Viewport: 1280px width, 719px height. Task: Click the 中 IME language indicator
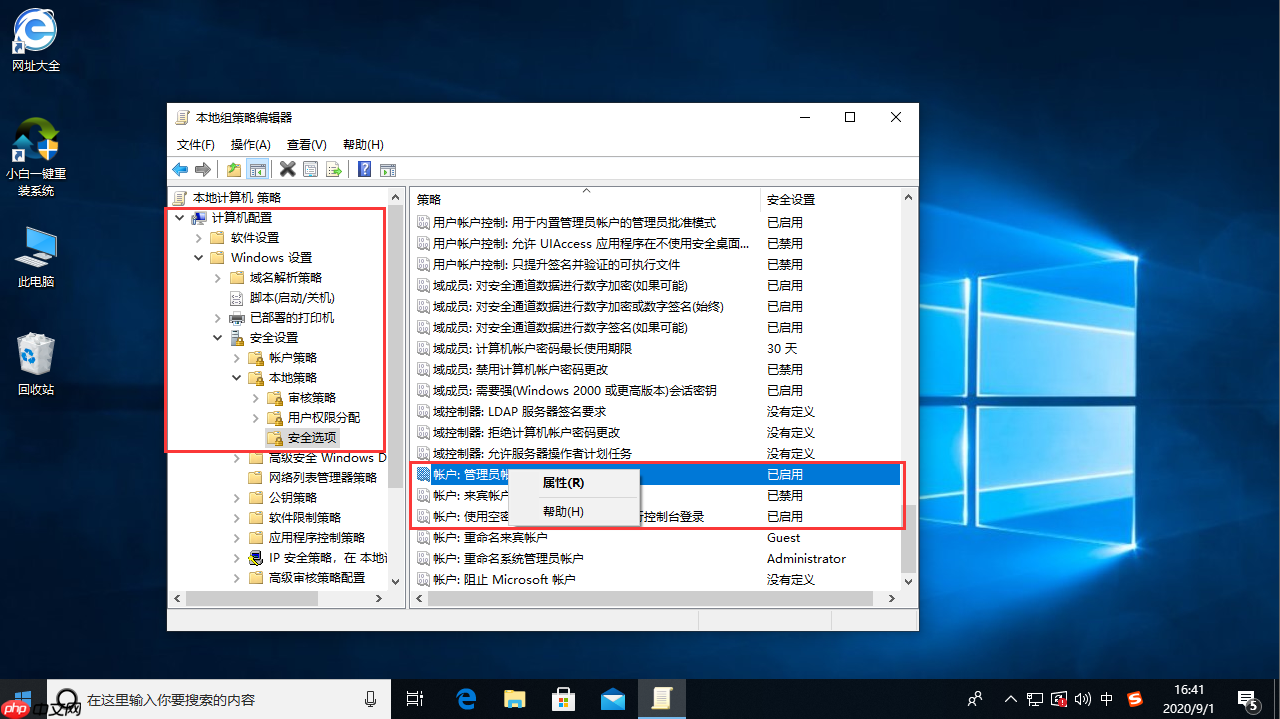tap(1107, 699)
